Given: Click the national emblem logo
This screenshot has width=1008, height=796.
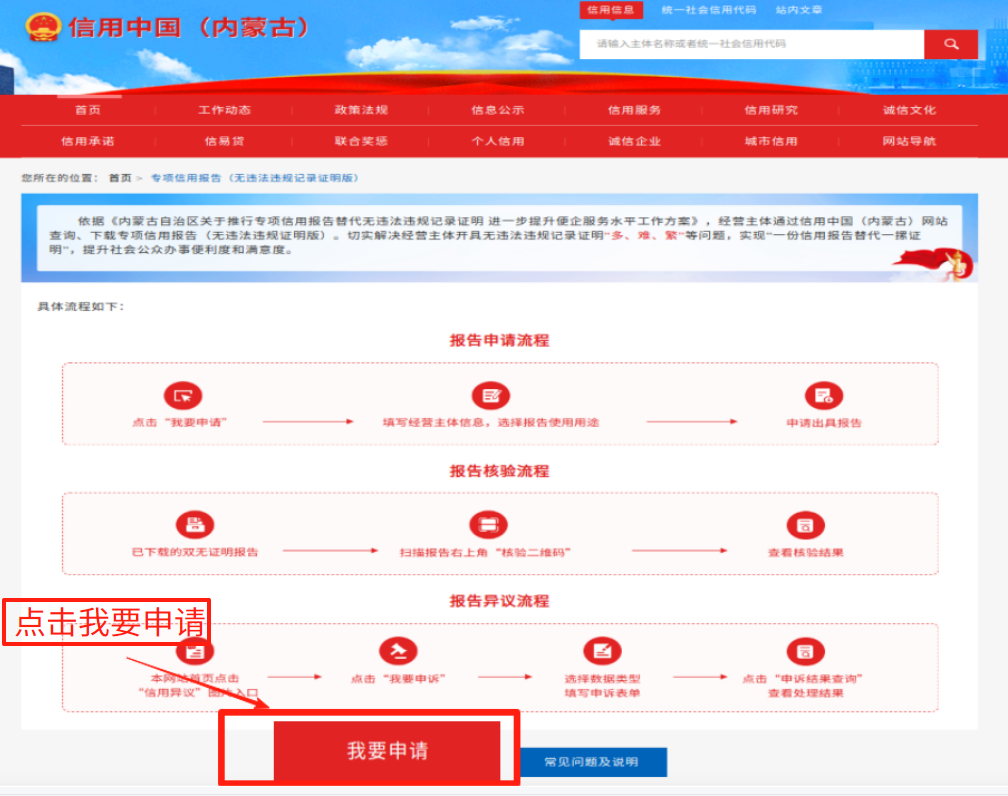Looking at the screenshot, I should coord(43,27).
